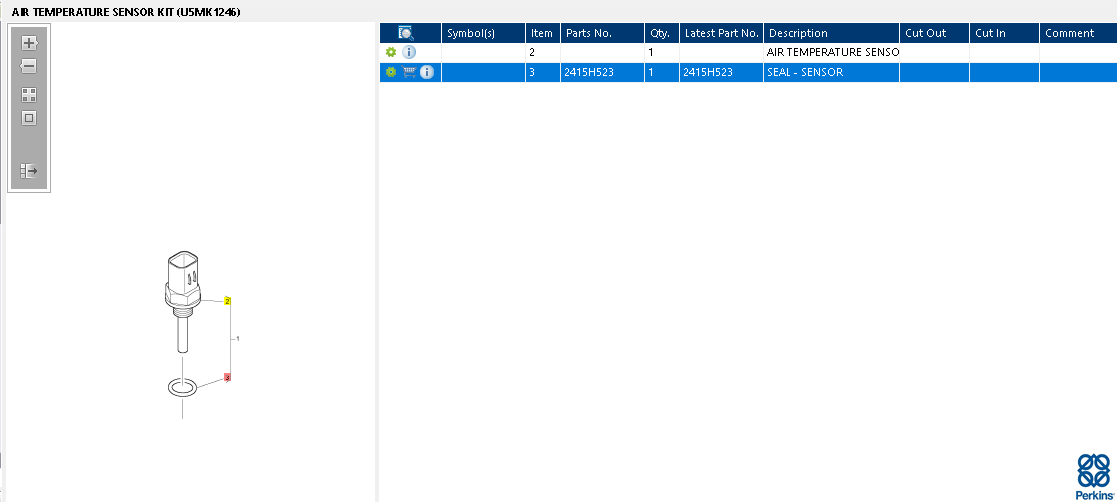Select the SEAL - SENSOR description cell
Viewport: 1117px width, 502px height.
tap(831, 72)
